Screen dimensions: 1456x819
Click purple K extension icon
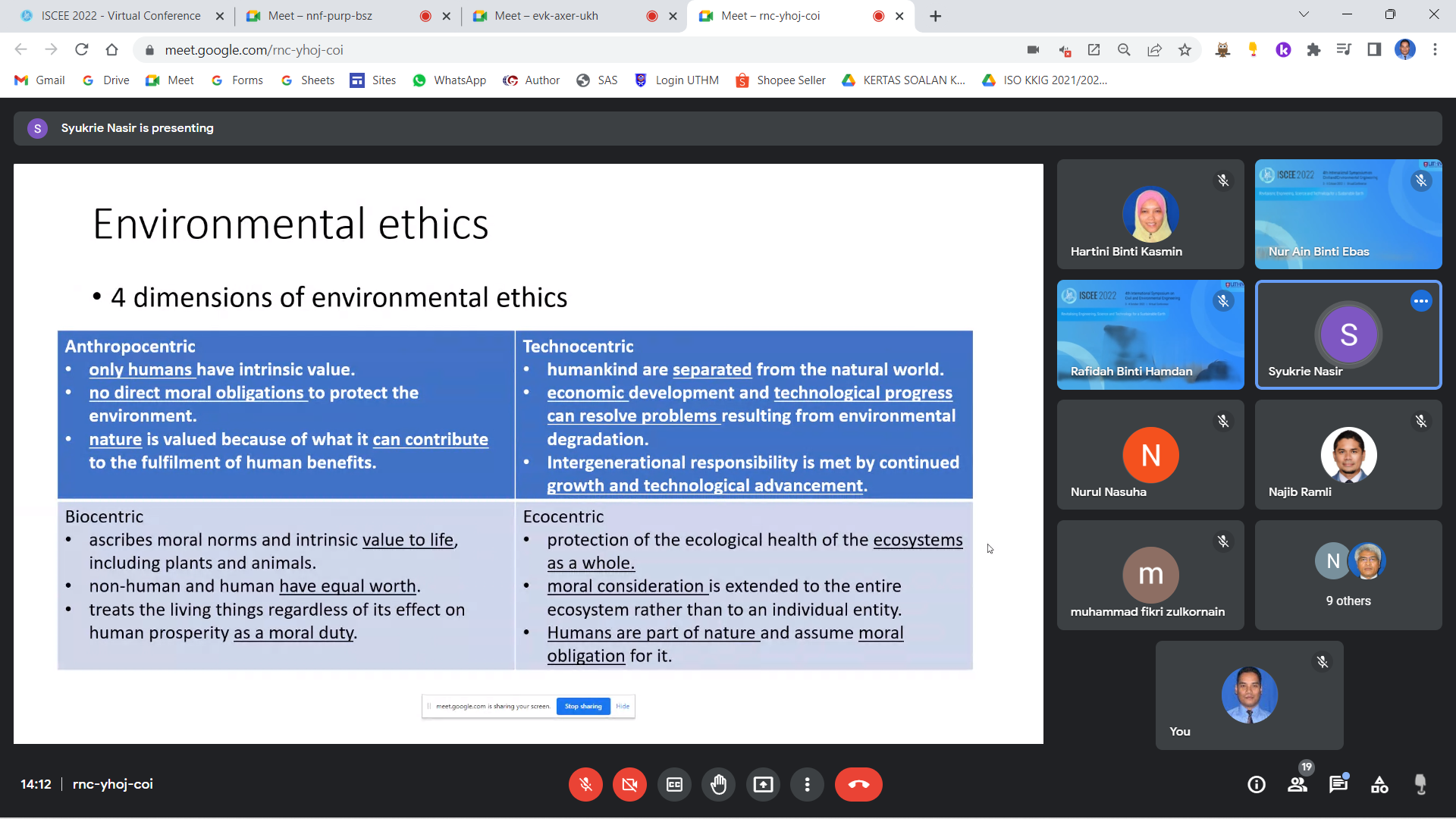[x=1283, y=49]
